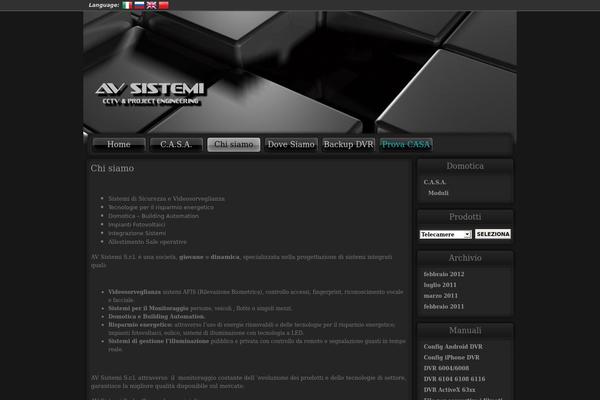
Task: Open Config Android DVR manual
Action: point(453,346)
